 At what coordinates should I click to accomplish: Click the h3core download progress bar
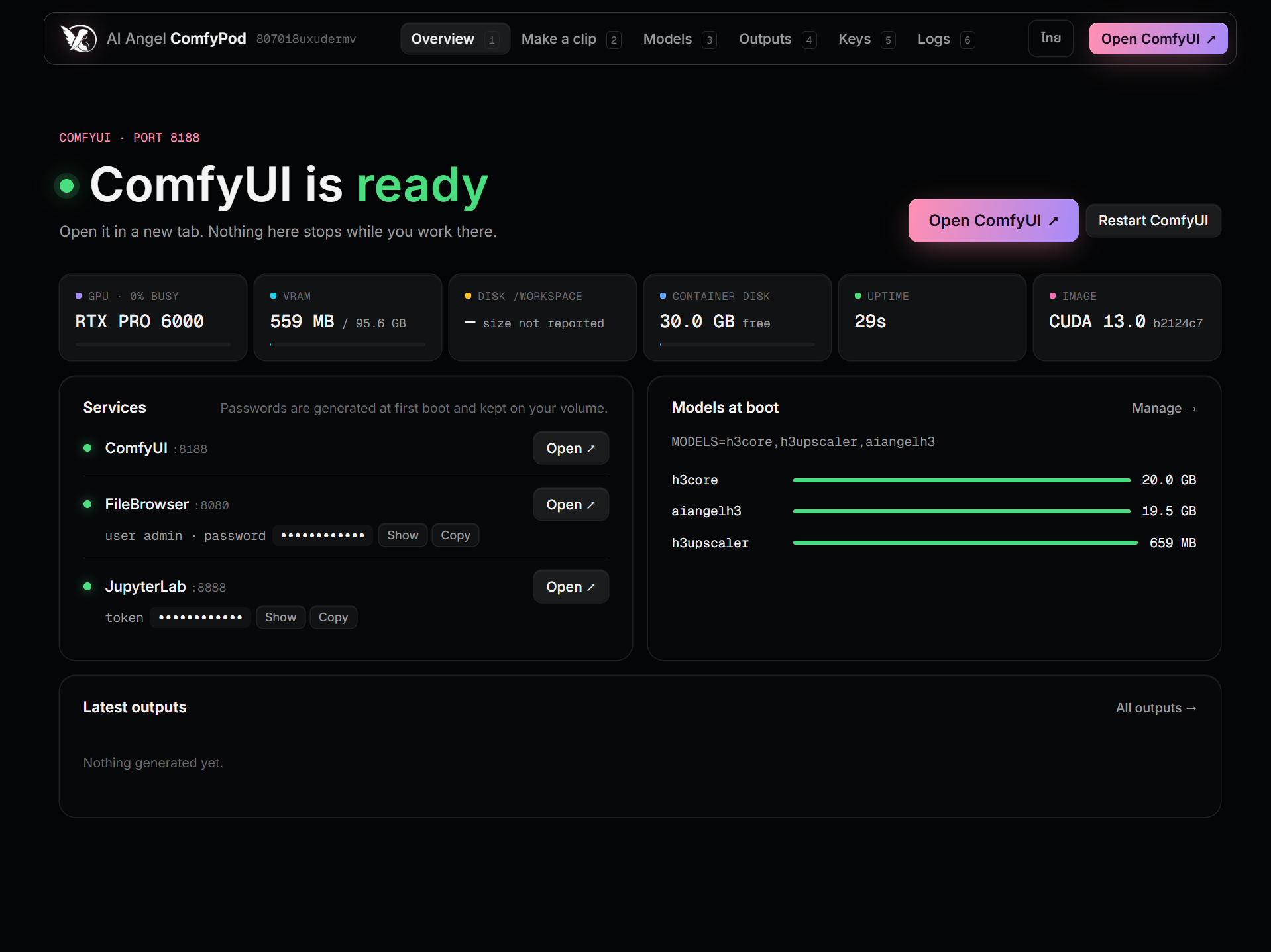point(961,480)
